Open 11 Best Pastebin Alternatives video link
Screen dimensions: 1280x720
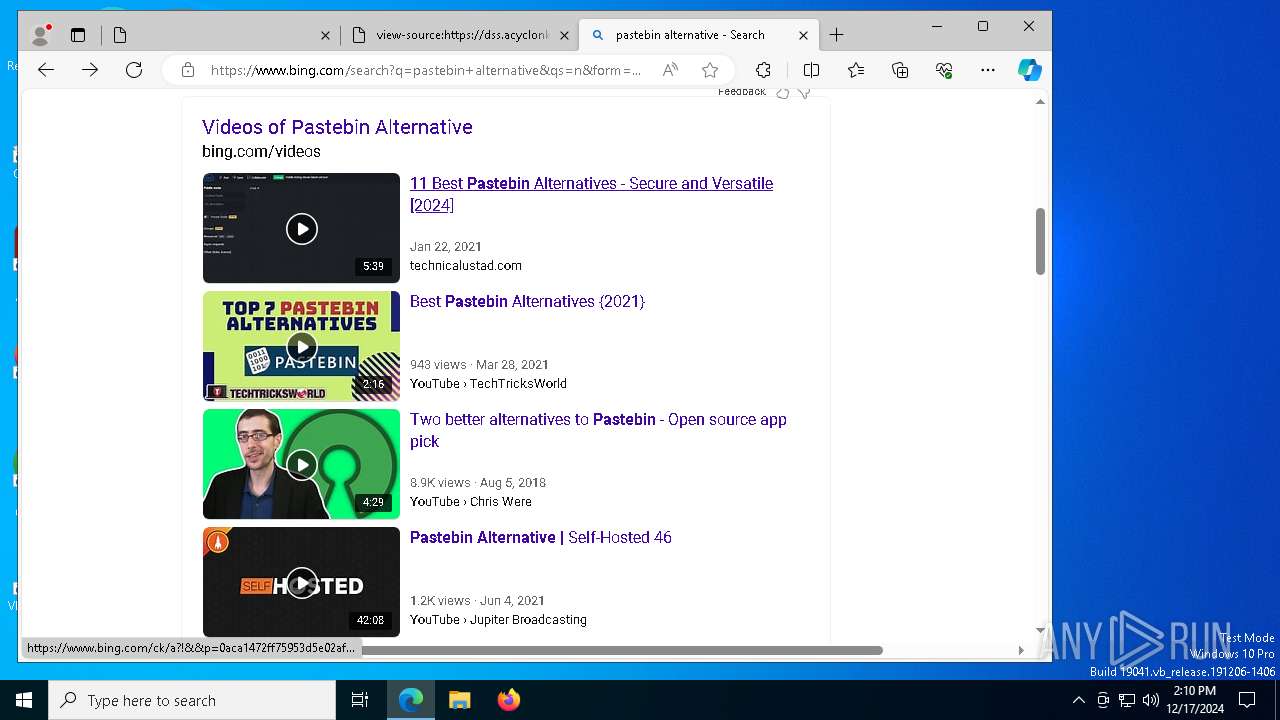tap(591, 194)
